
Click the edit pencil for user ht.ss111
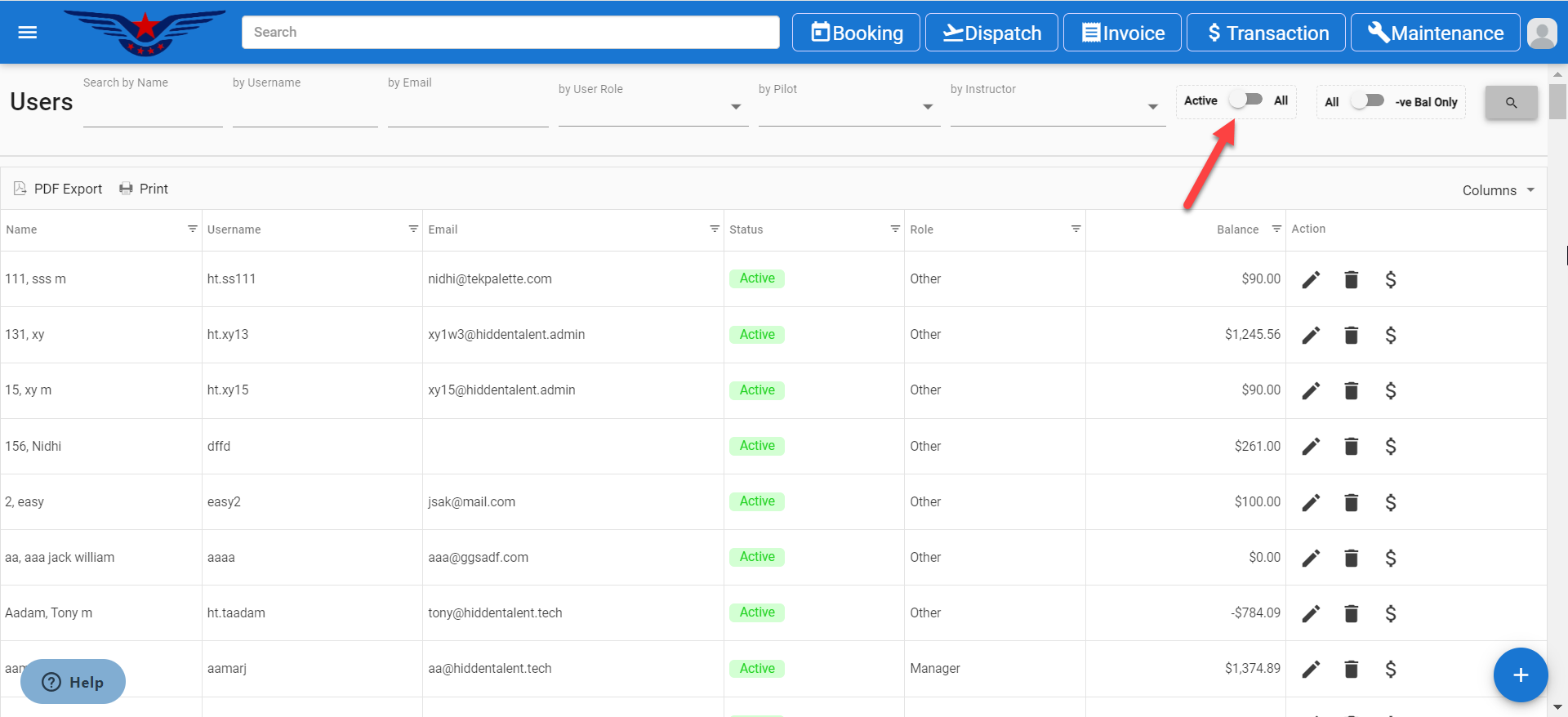tap(1311, 280)
